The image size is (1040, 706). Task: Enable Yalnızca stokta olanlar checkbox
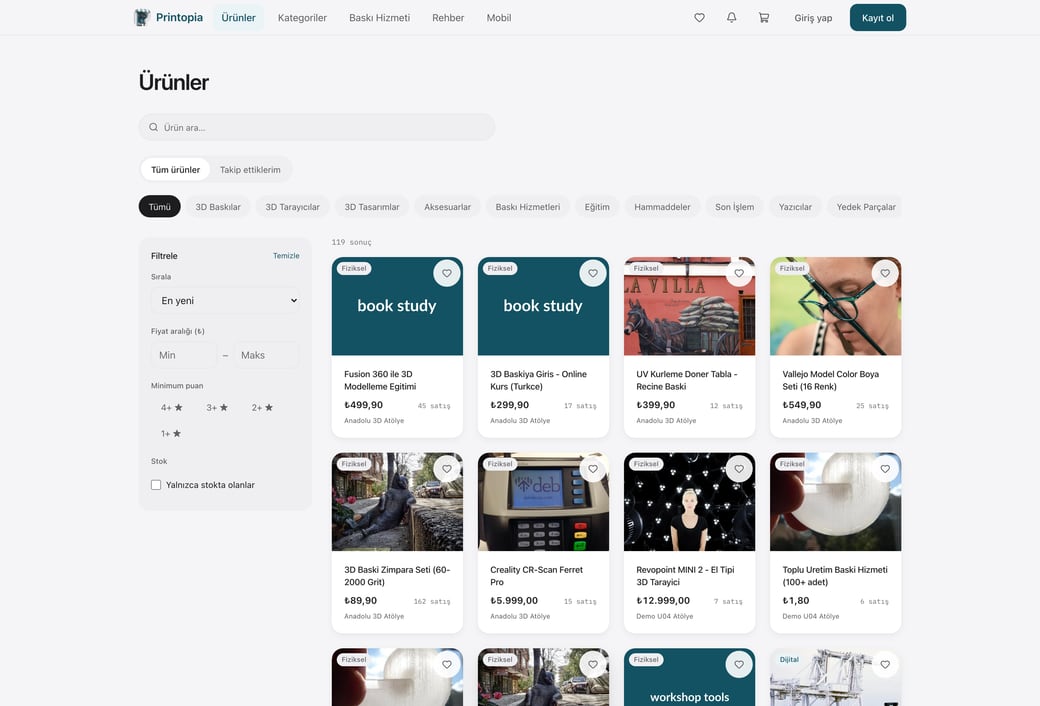[156, 485]
